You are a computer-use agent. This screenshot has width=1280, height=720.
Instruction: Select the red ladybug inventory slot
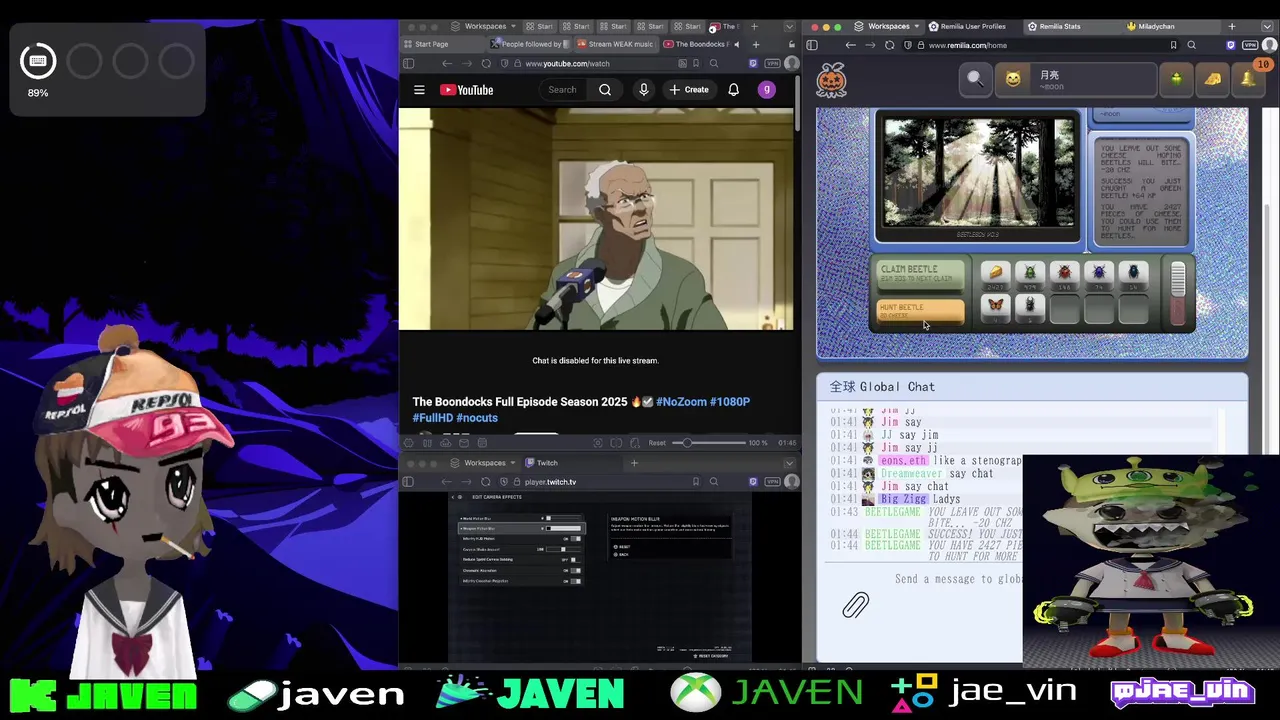click(1064, 274)
